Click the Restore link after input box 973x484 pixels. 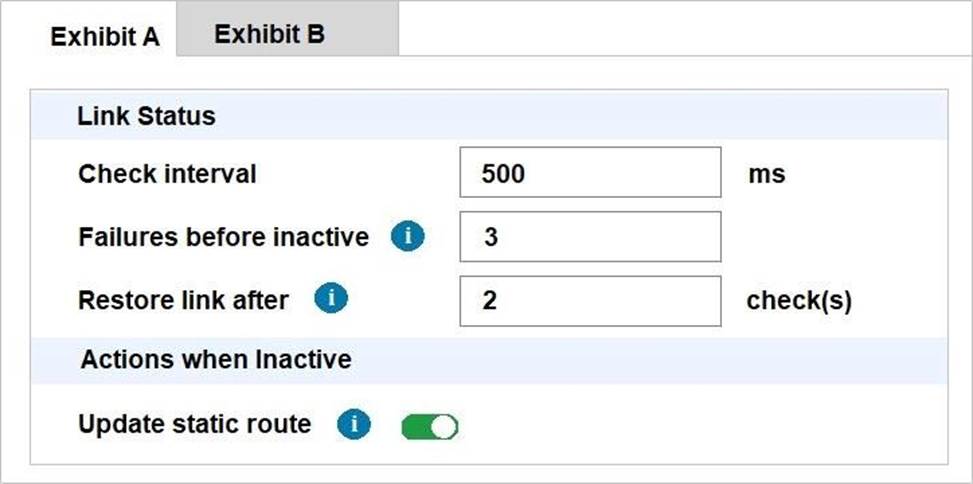point(590,300)
